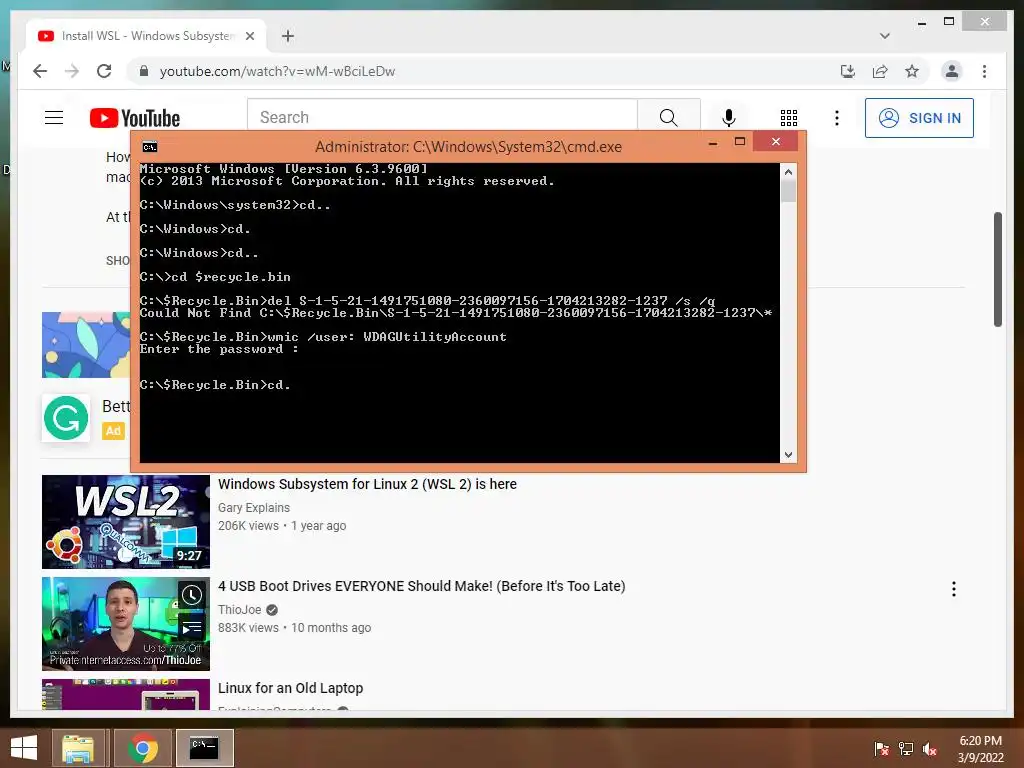The width and height of the screenshot is (1024, 768).
Task: Add ThioJoe video to queue
Action: click(191, 628)
